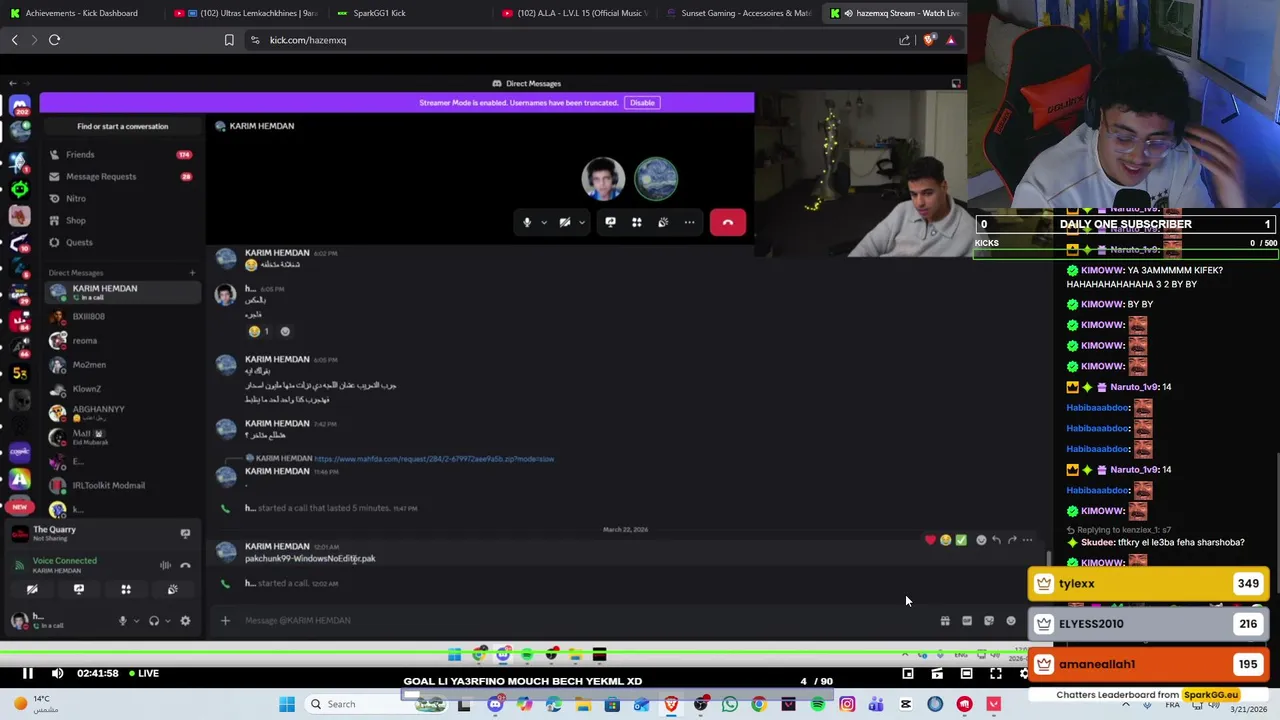Enter fullscreen in Kick player
The image size is (1280, 720).
pos(996,674)
